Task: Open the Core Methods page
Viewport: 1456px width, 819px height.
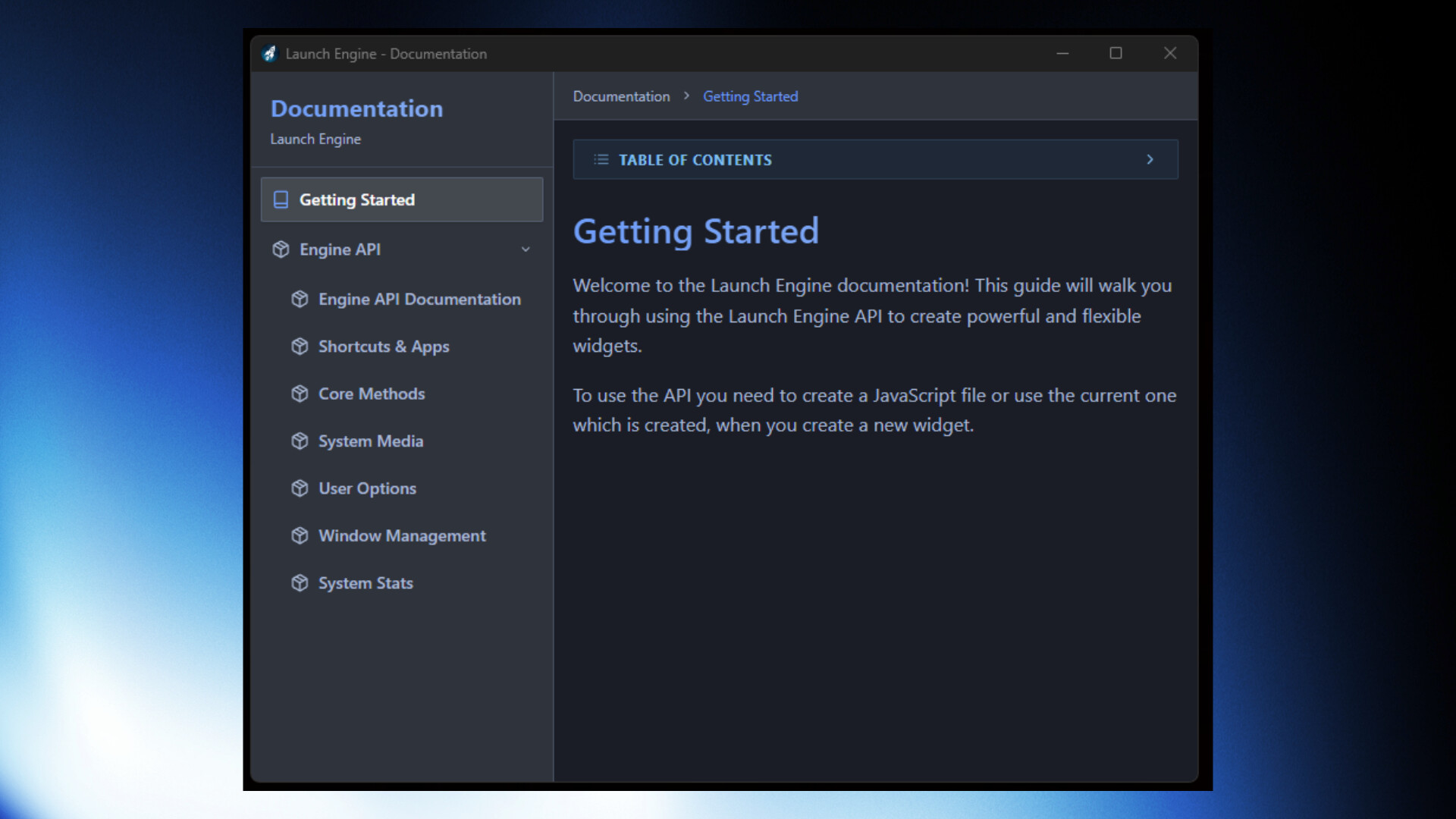Action: [x=372, y=394]
